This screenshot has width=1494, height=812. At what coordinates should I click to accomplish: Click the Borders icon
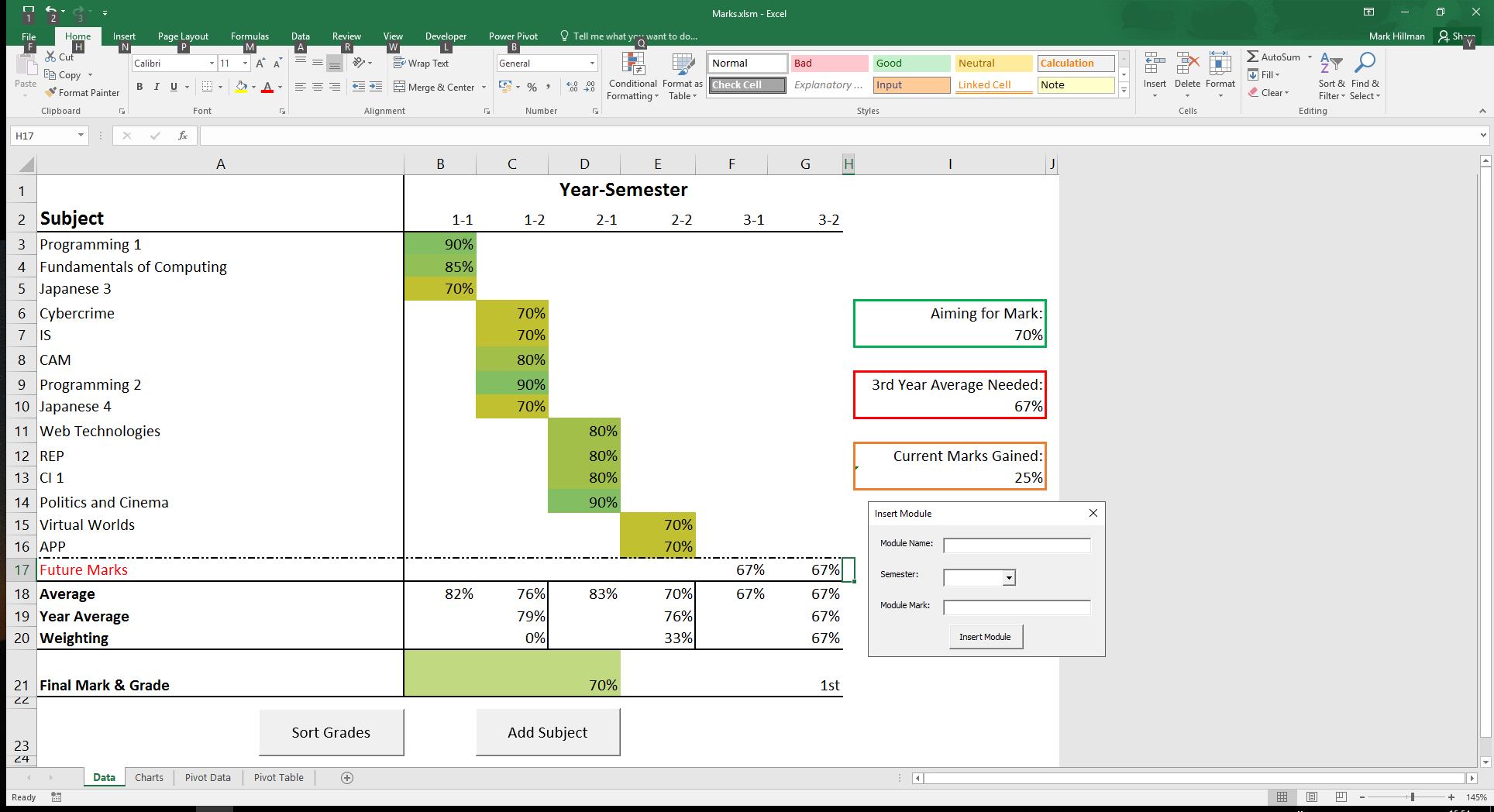click(207, 87)
